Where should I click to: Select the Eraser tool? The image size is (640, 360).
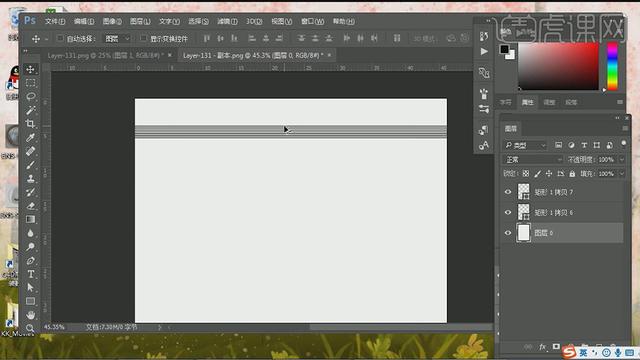pos(31,206)
